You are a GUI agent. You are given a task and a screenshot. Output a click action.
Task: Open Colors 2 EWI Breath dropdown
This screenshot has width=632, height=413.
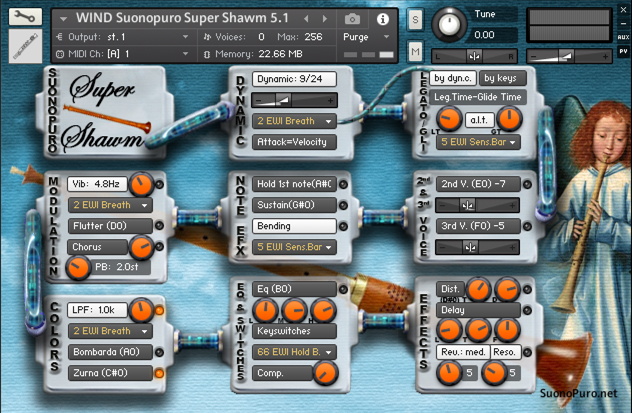[x=110, y=331]
